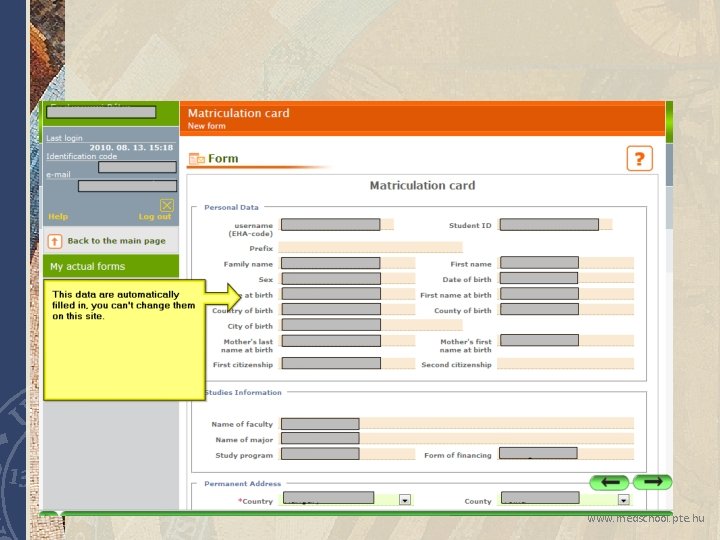Click the Form of financing field
Image resolution: width=720 pixels, height=540 pixels.
click(x=566, y=454)
